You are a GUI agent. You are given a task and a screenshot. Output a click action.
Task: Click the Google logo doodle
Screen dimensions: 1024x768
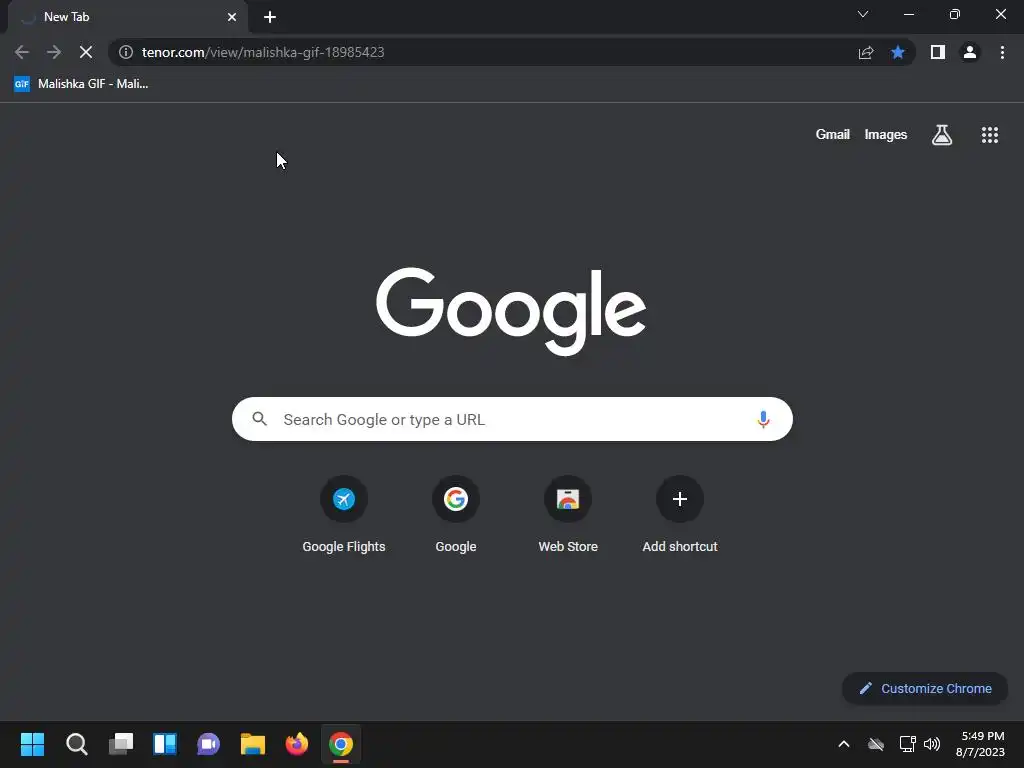511,311
